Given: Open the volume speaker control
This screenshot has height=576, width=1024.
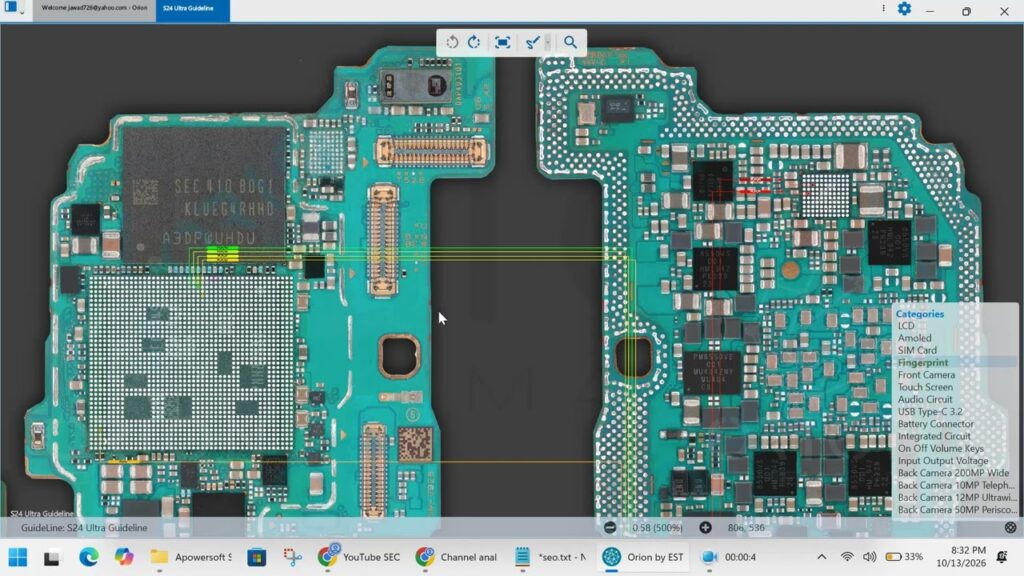Looking at the screenshot, I should click(x=869, y=557).
